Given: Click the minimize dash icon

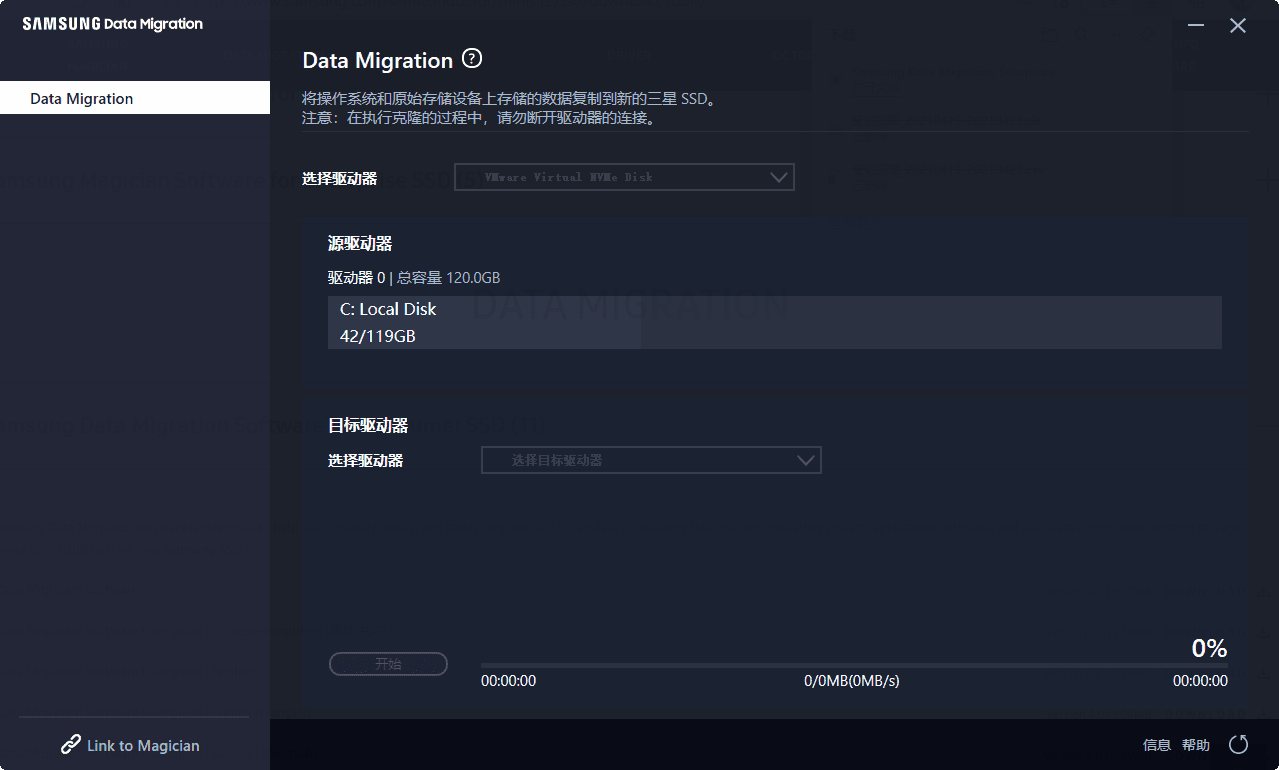Looking at the screenshot, I should click(x=1195, y=26).
